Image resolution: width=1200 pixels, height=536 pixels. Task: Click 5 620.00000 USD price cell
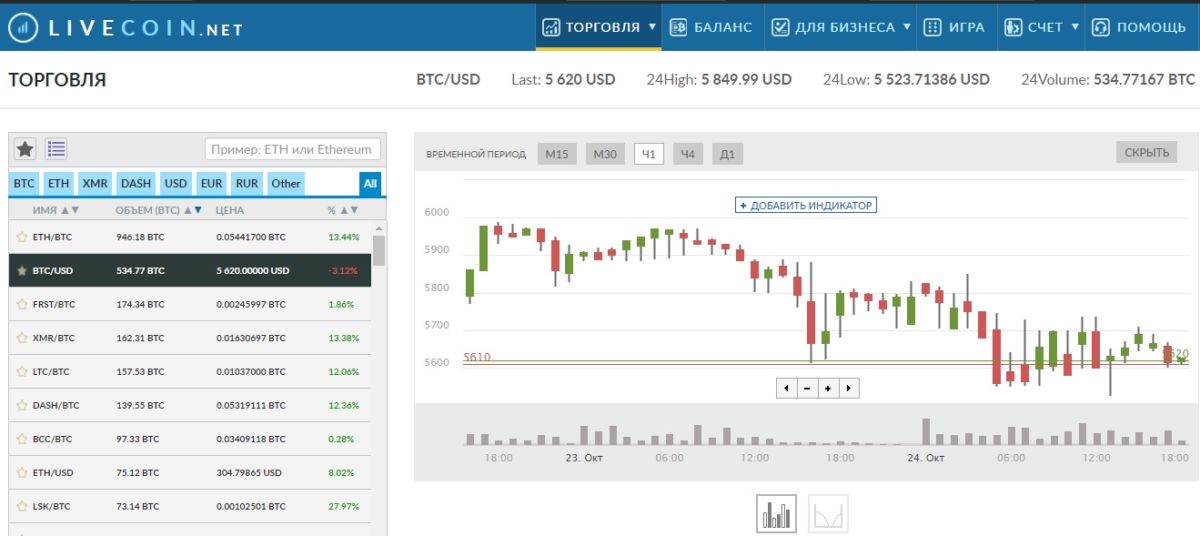(253, 270)
